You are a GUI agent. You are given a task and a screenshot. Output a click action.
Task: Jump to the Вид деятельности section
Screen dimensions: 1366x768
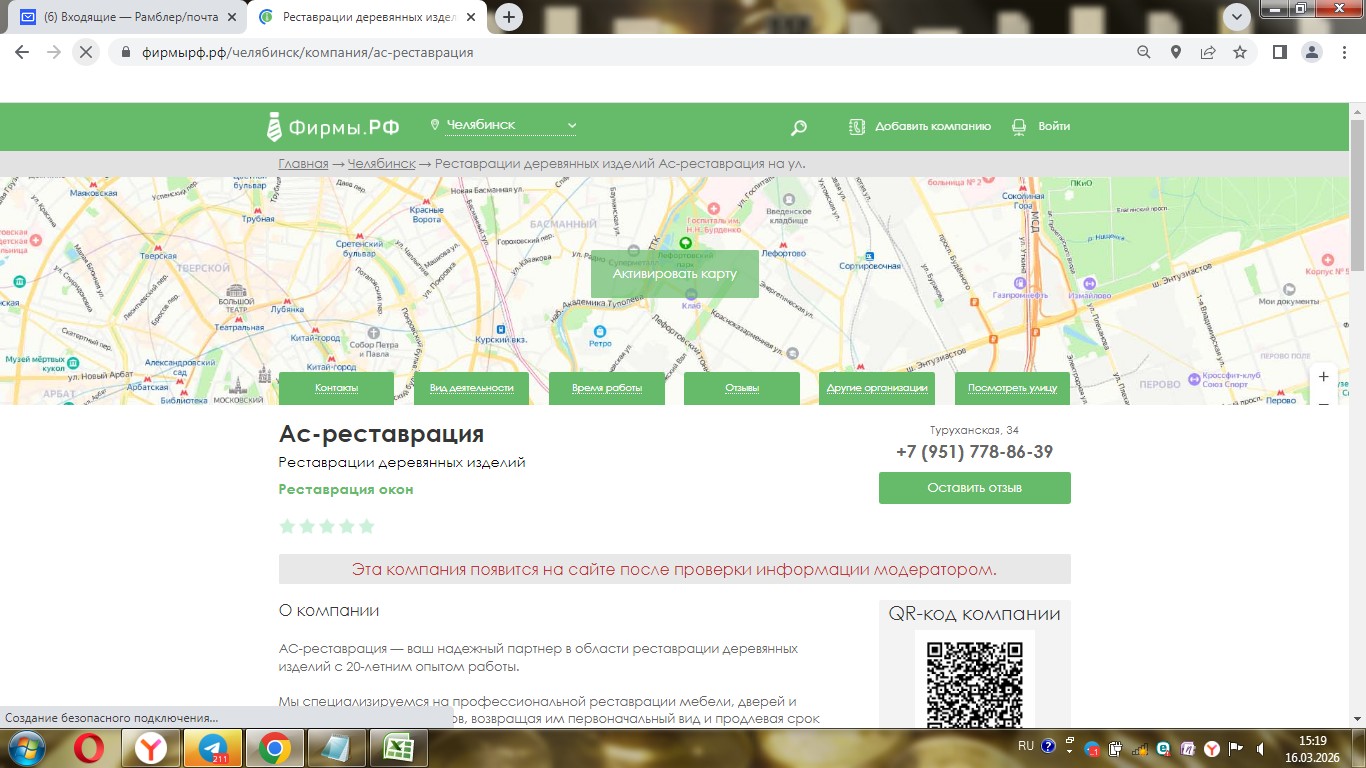point(471,388)
